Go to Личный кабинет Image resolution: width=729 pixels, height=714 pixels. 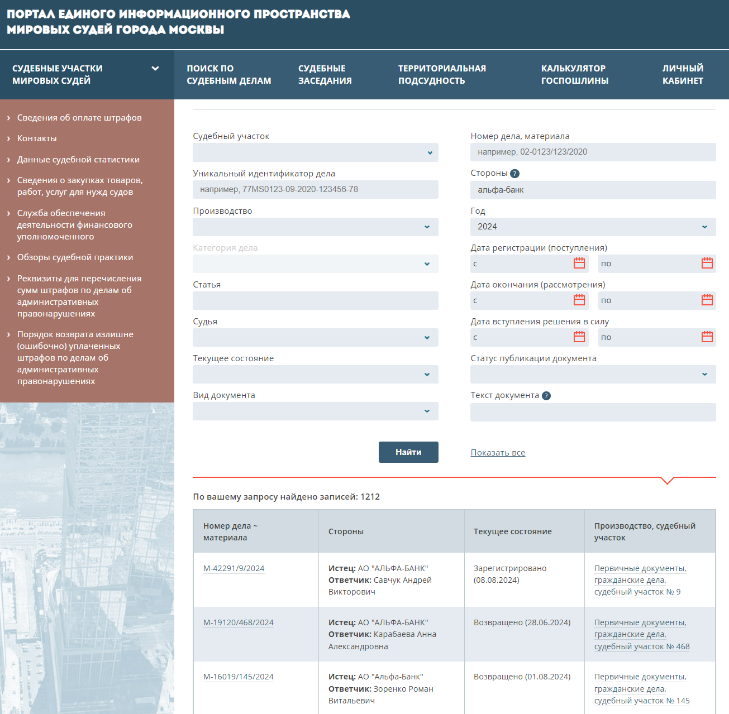point(683,75)
